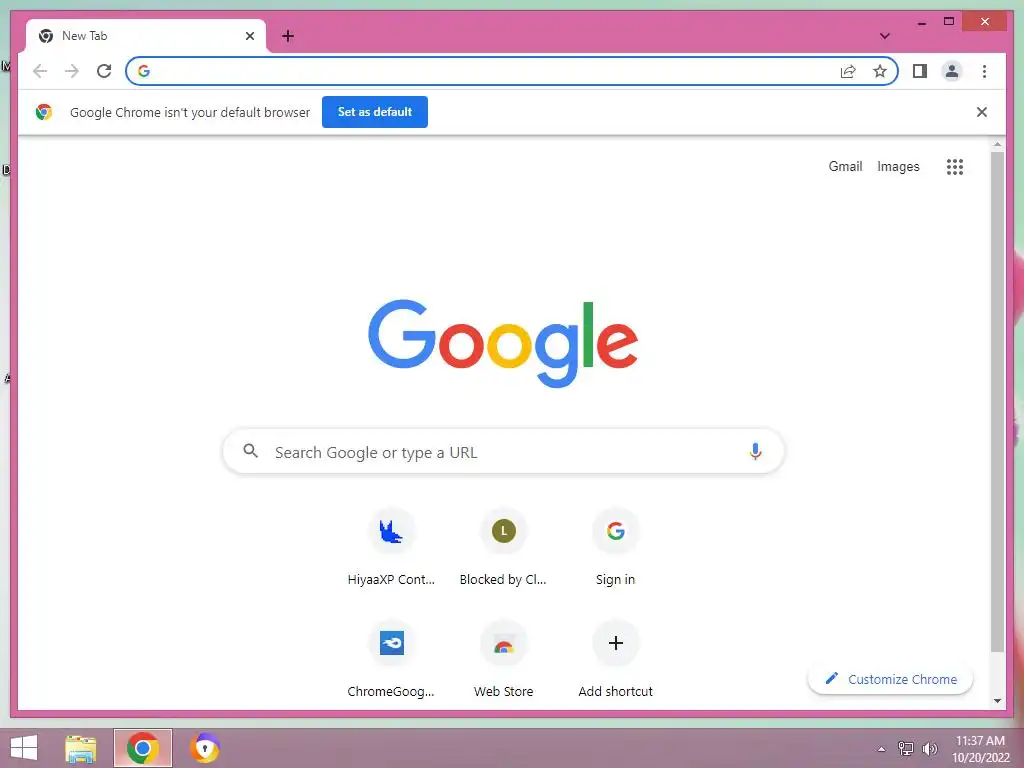Bookmark this tab with the star icon

click(x=880, y=71)
